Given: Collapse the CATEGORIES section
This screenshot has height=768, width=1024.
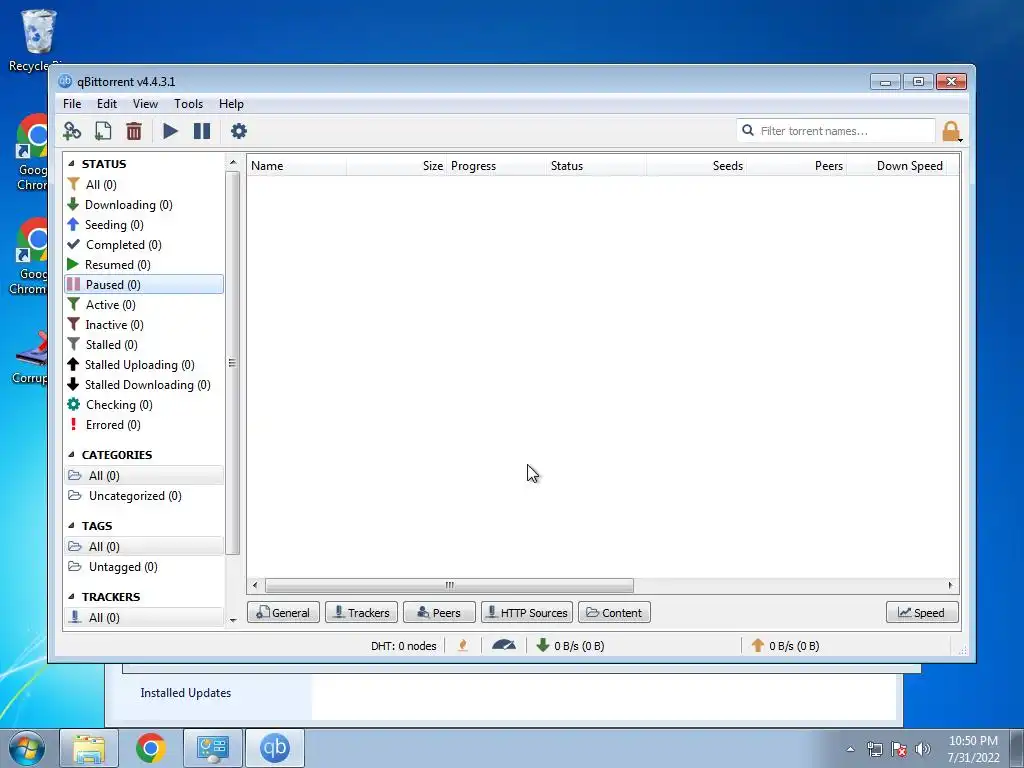Looking at the screenshot, I should [x=71, y=455].
